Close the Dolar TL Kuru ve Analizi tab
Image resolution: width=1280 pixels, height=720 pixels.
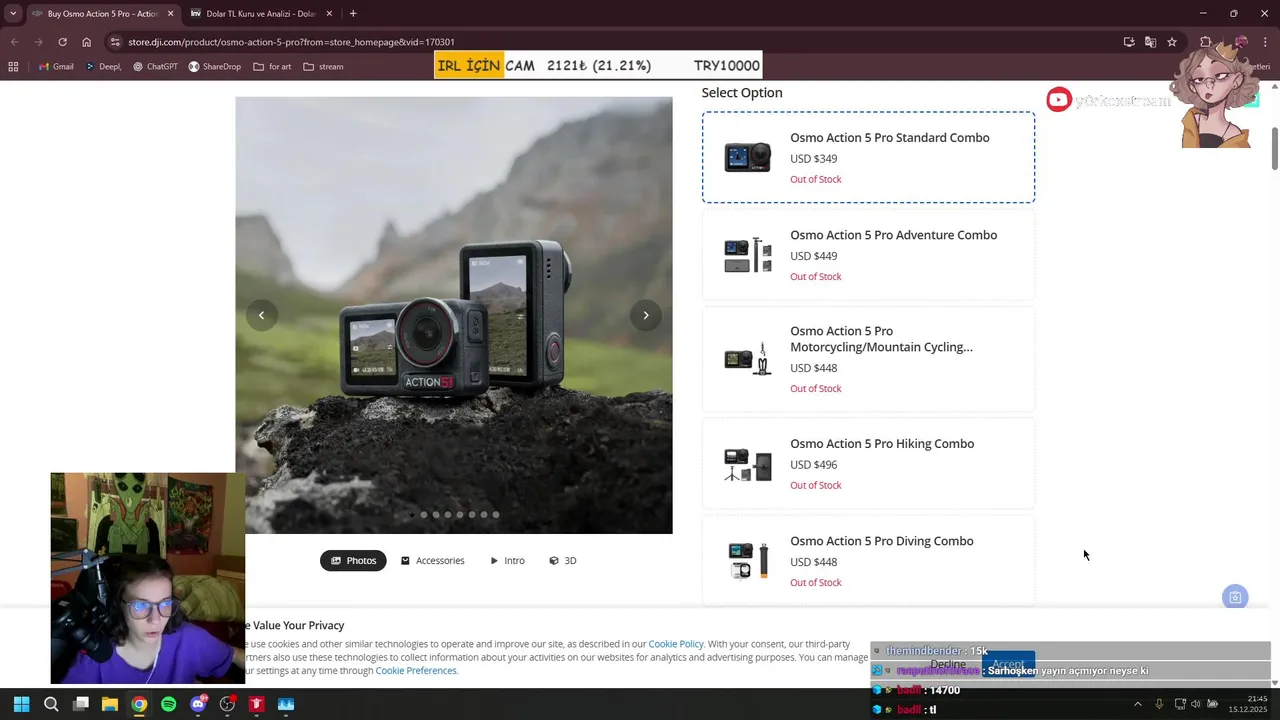point(329,14)
